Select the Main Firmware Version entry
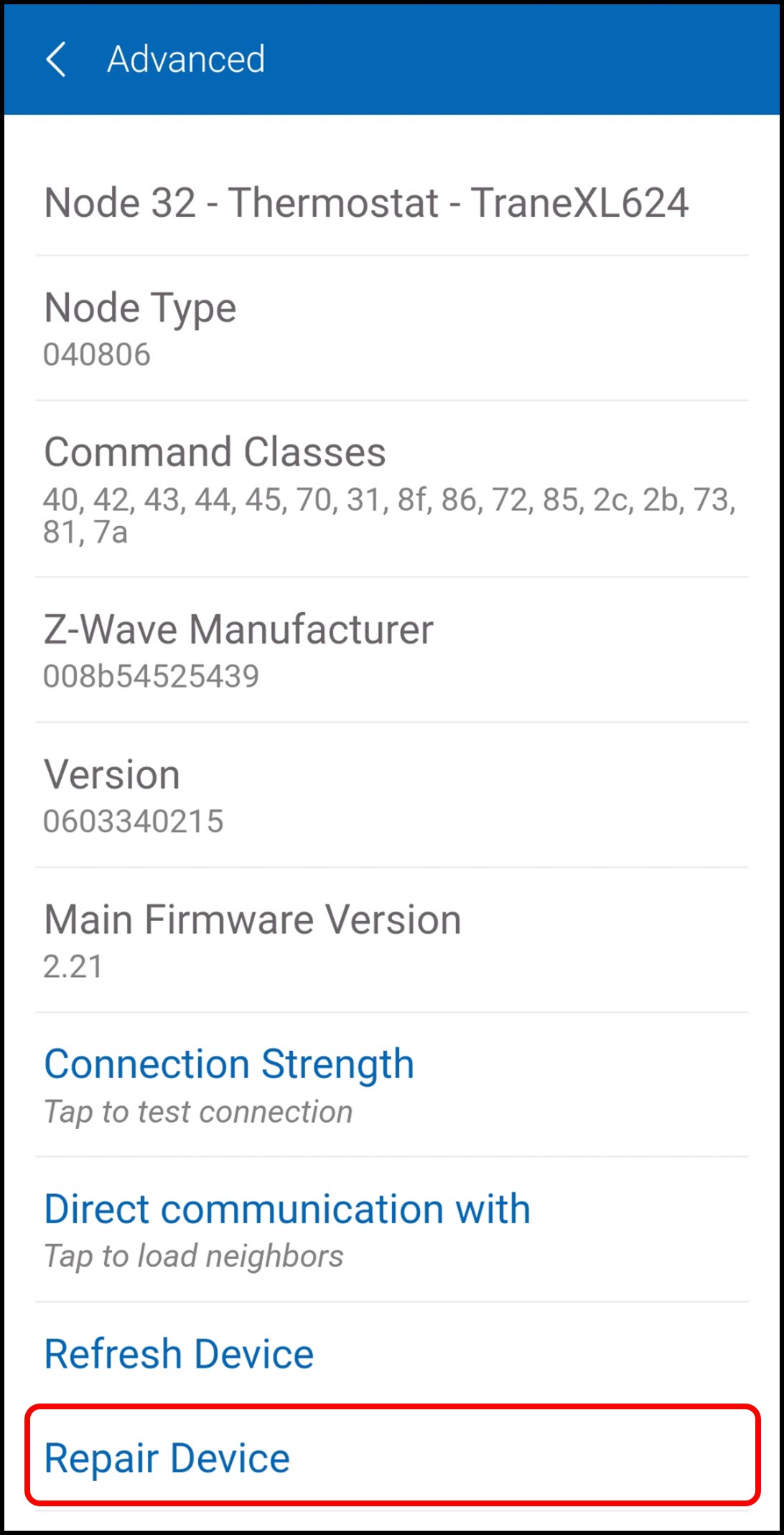 (x=392, y=940)
